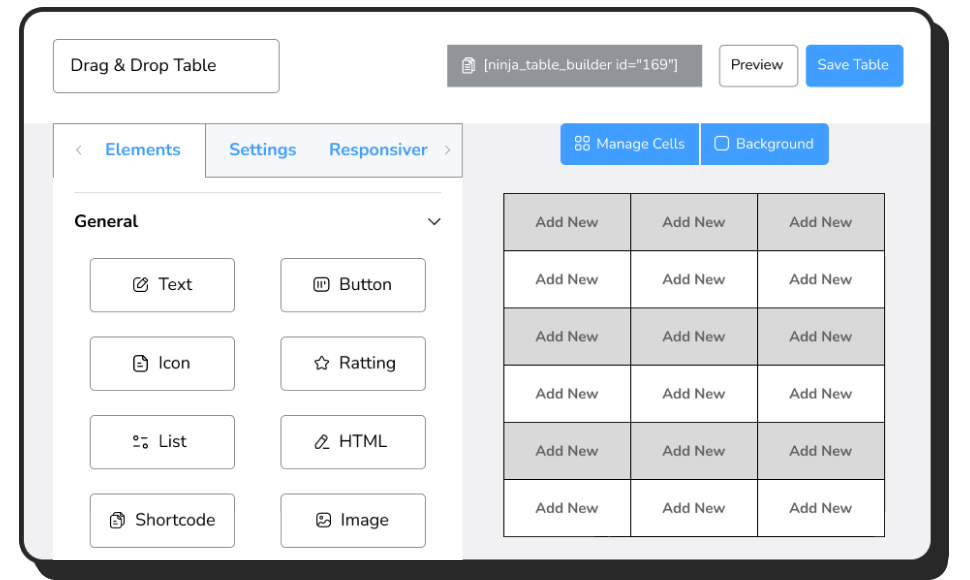The height and width of the screenshot is (580, 970).
Task: Open the Settings tab
Action: [262, 150]
